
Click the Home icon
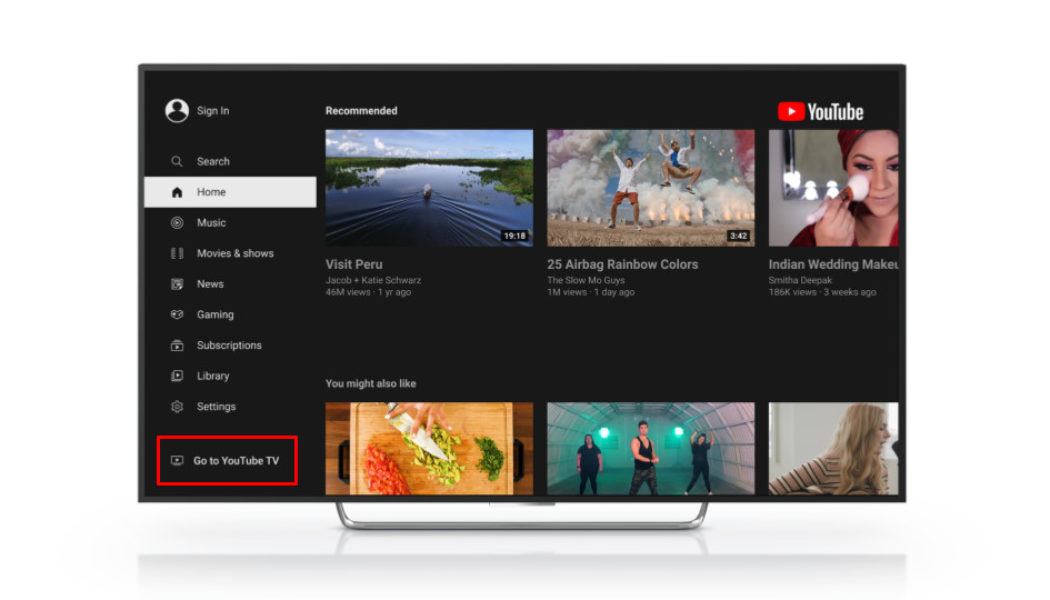click(177, 191)
